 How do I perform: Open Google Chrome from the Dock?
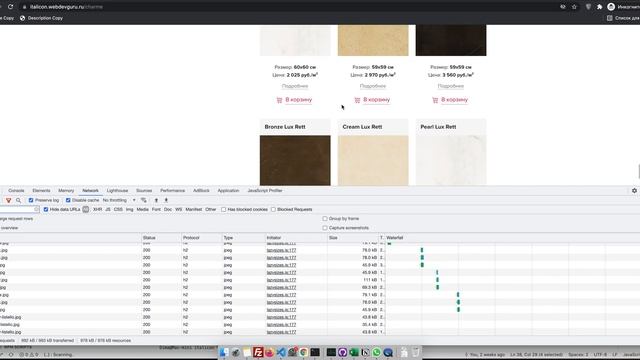(x=304, y=352)
